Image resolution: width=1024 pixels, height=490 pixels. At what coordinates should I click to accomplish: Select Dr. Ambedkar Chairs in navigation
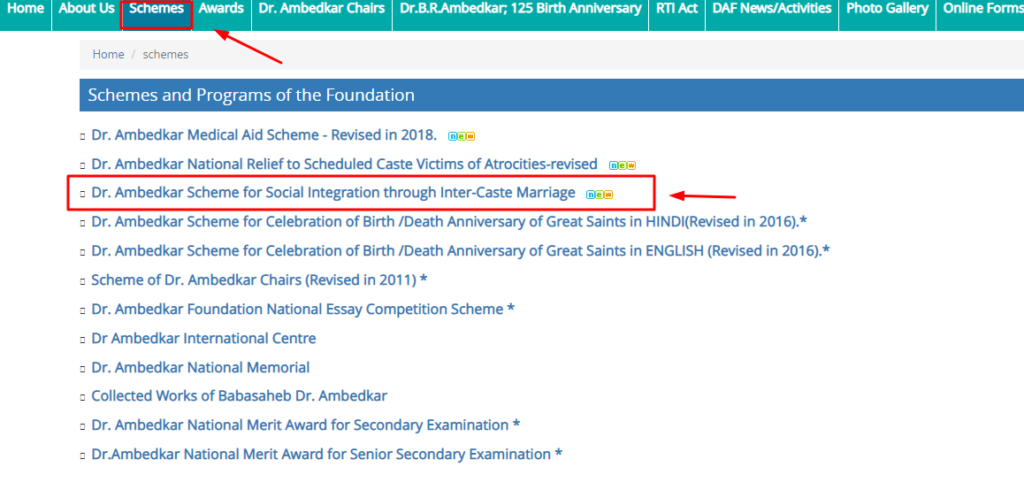[x=321, y=9]
